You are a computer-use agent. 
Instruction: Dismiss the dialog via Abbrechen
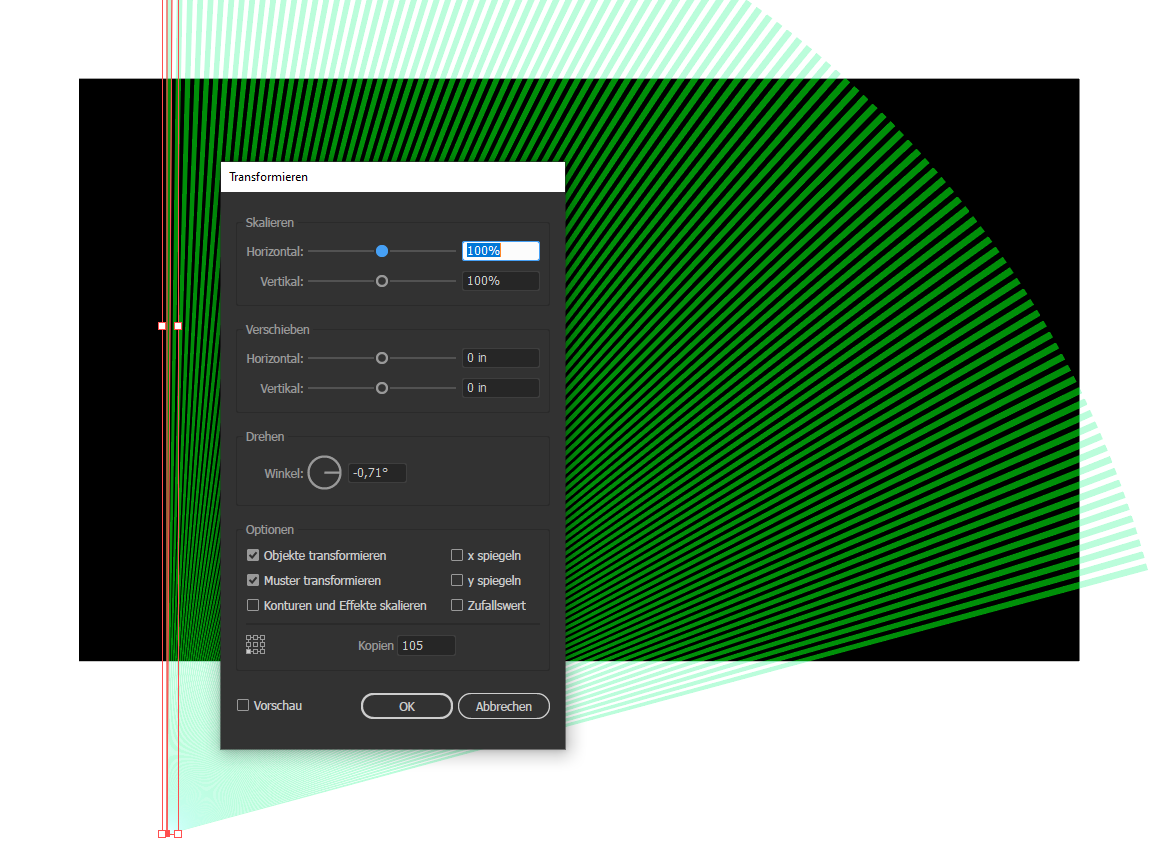(503, 705)
